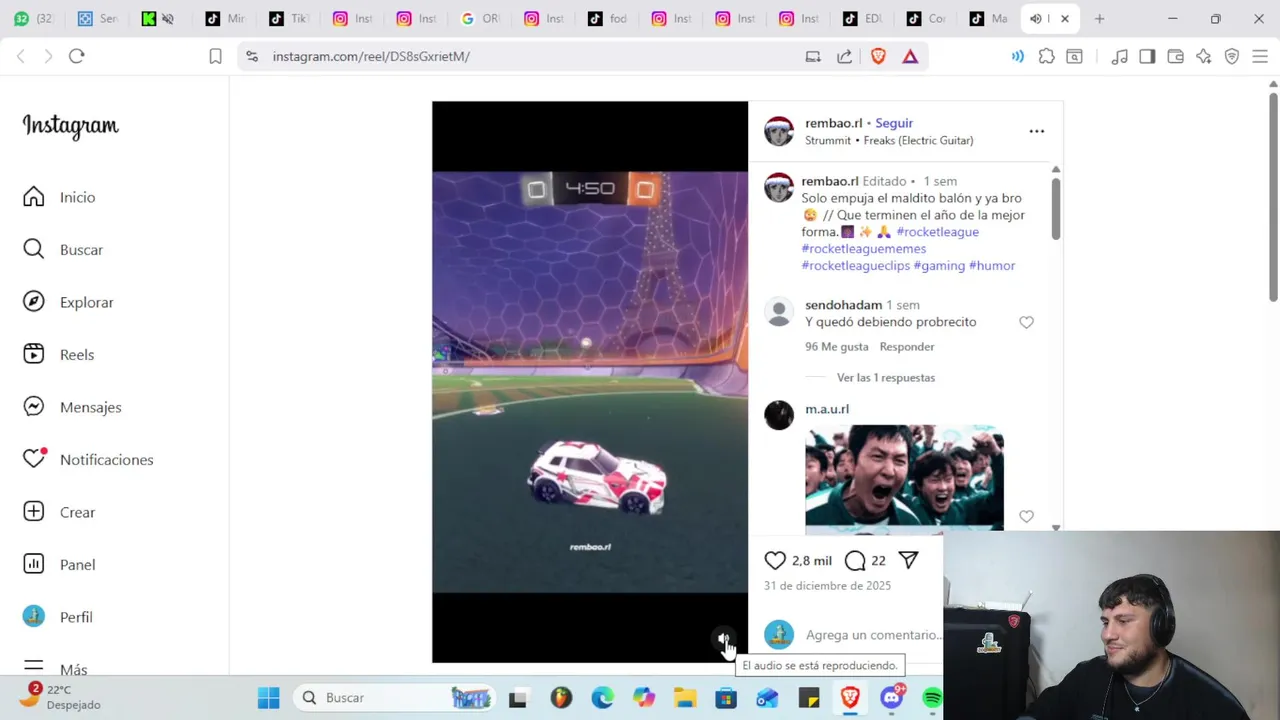Viewport: 1280px width, 720px height.
Task: Open Spotify from taskbar
Action: coord(932,698)
